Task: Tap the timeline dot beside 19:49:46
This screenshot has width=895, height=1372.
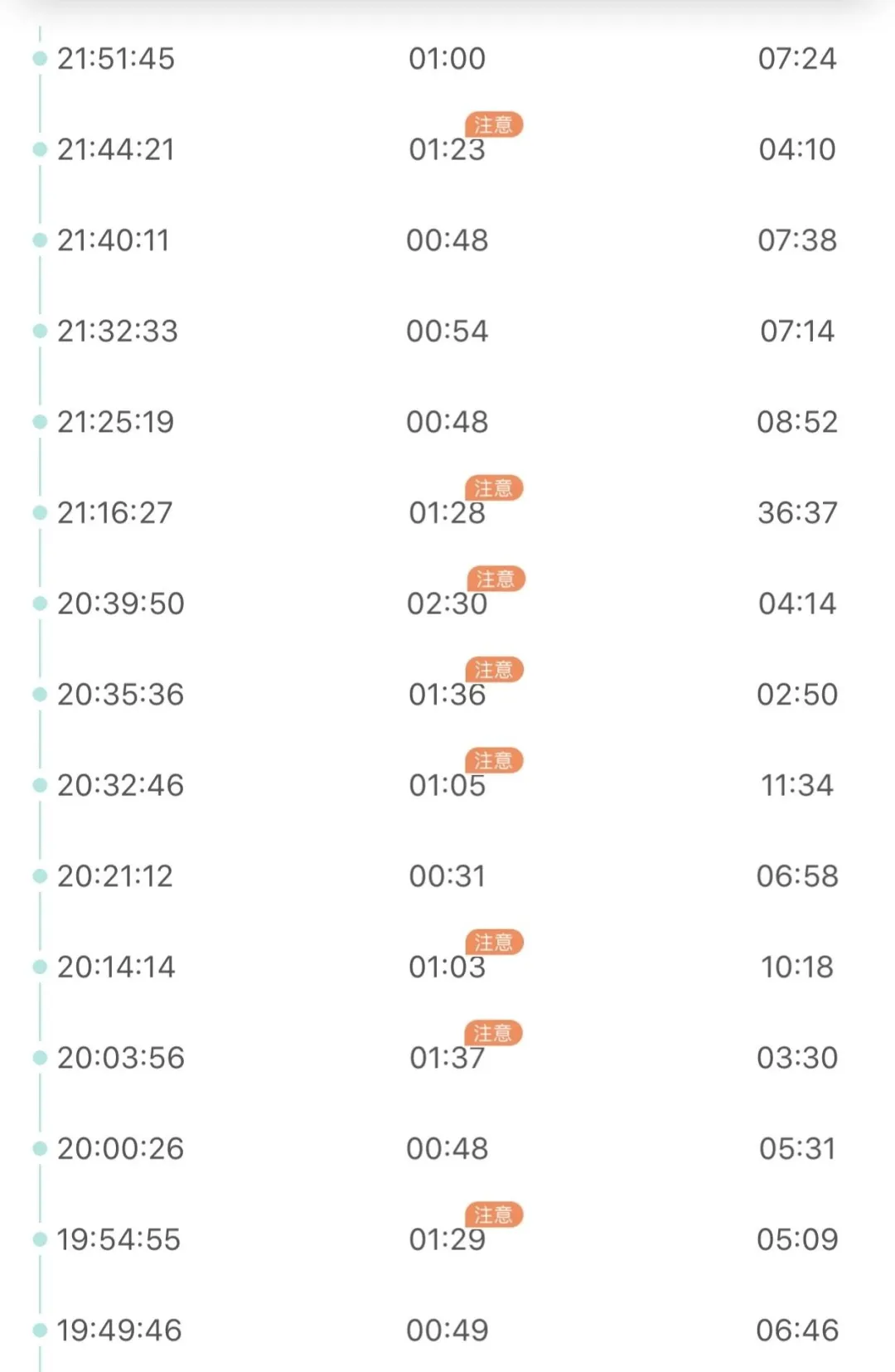Action: (40, 1331)
